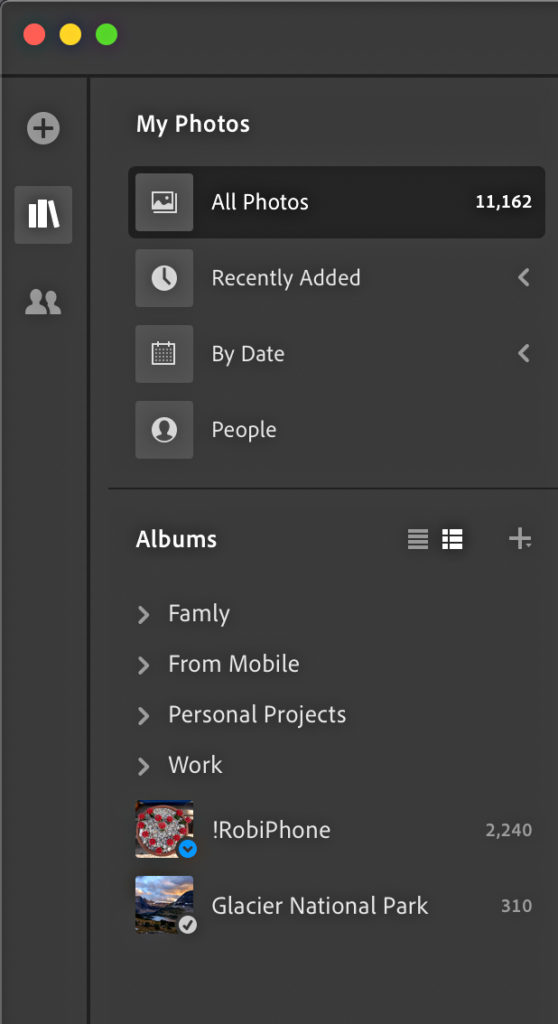Expand the By Date chevron
Screen dimensions: 558x1024
point(523,353)
